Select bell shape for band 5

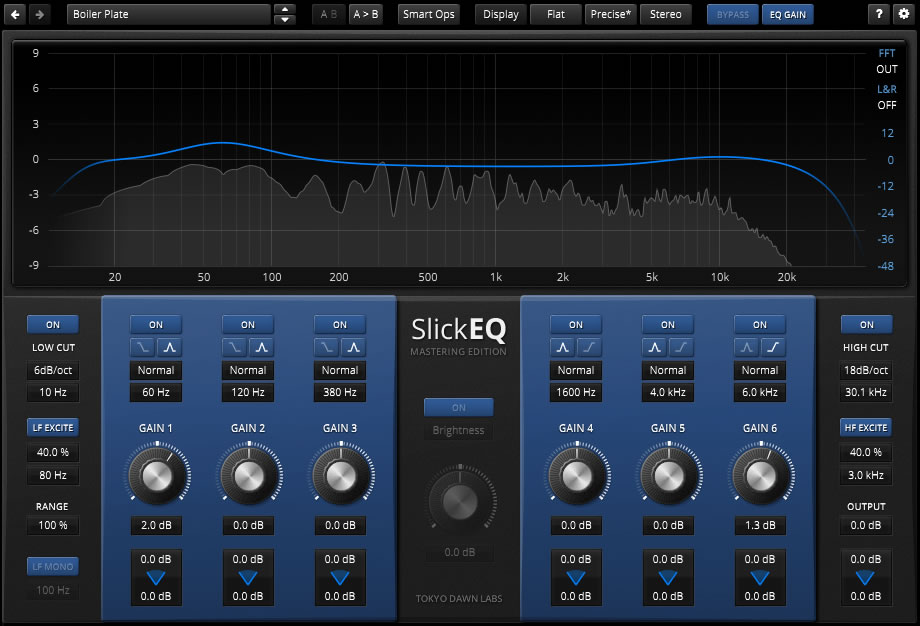pyautogui.click(x=655, y=347)
